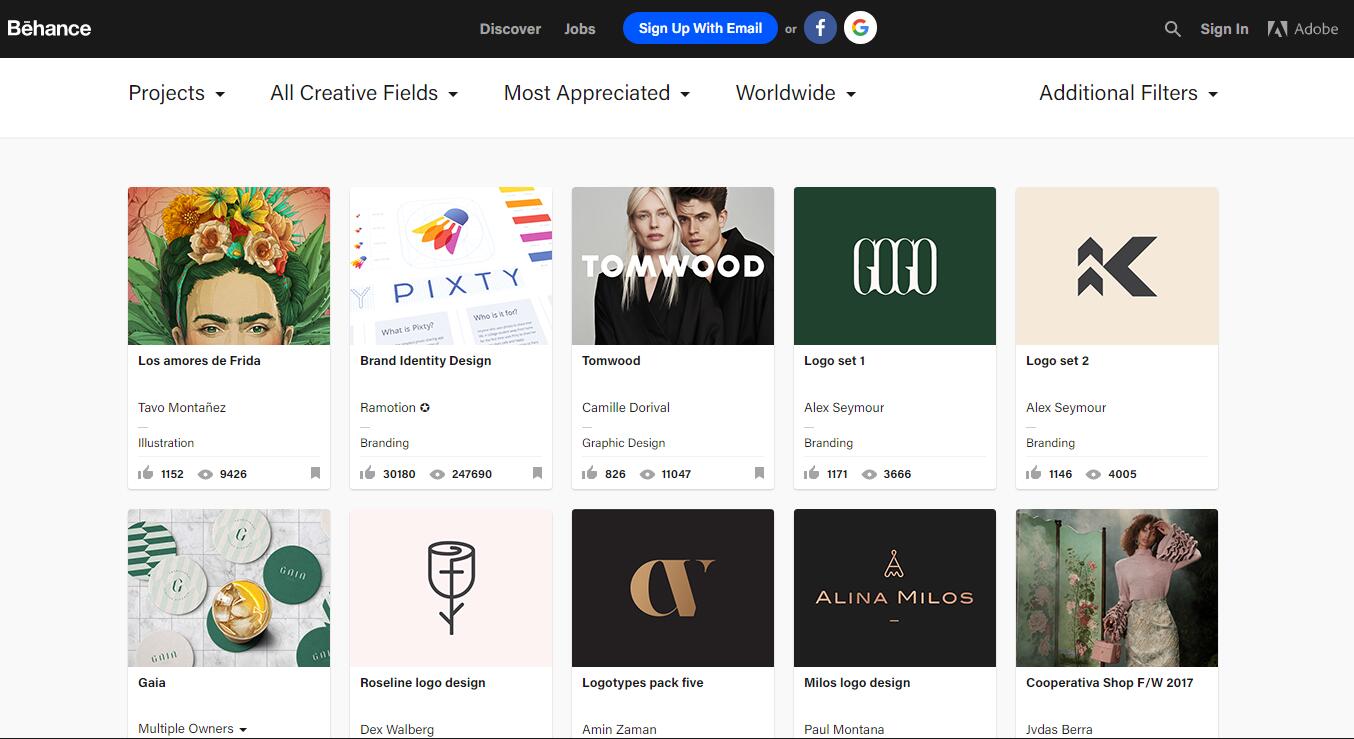
Task: Open the All Creative Fields dropdown
Action: coord(364,93)
